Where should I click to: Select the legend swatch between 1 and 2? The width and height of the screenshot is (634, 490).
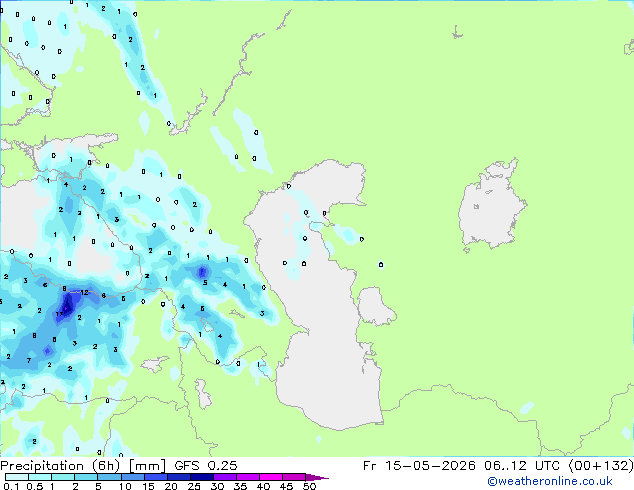tap(63, 477)
